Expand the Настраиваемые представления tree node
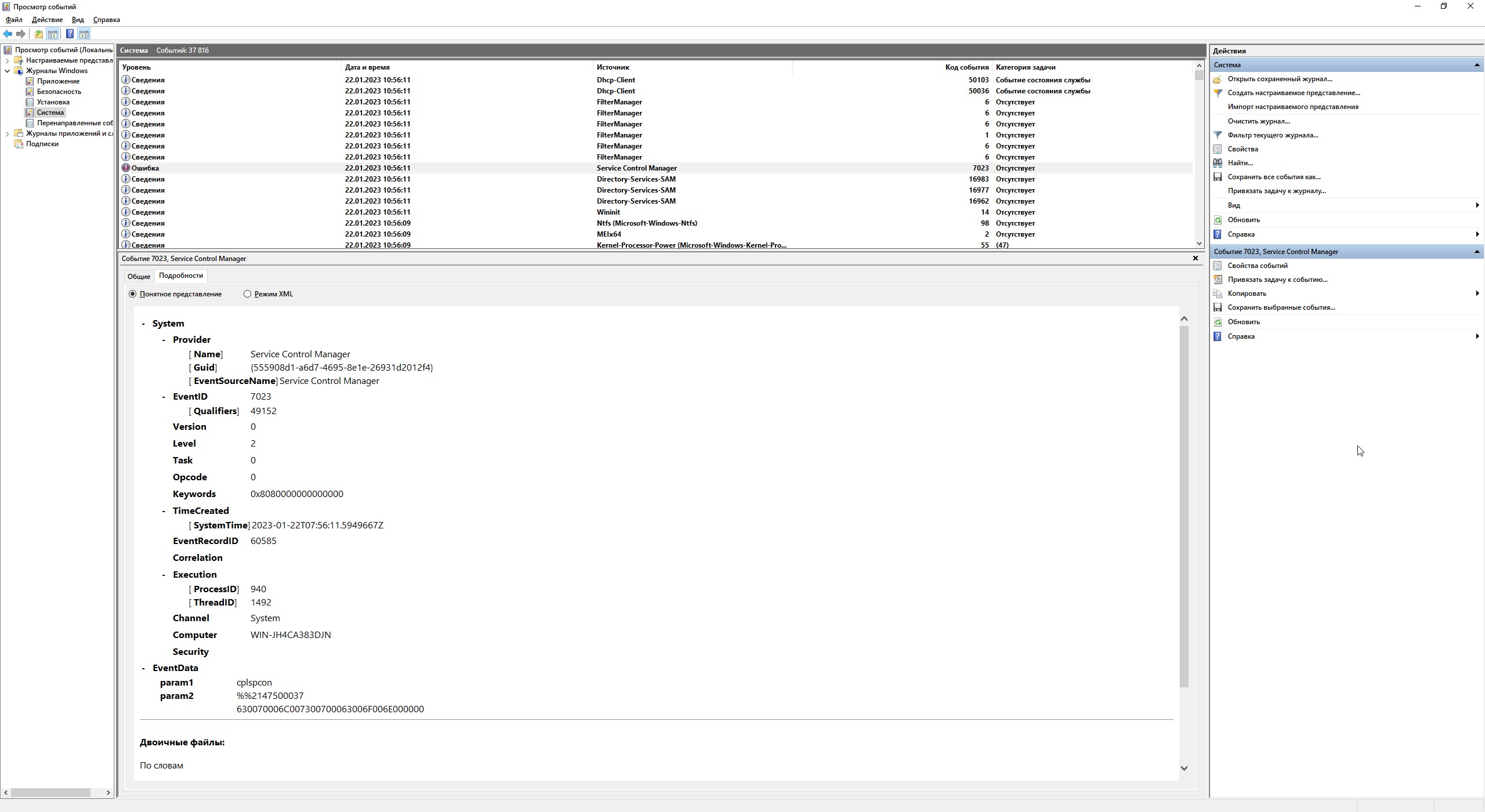Screen dimensions: 1485x812 coord(7,60)
